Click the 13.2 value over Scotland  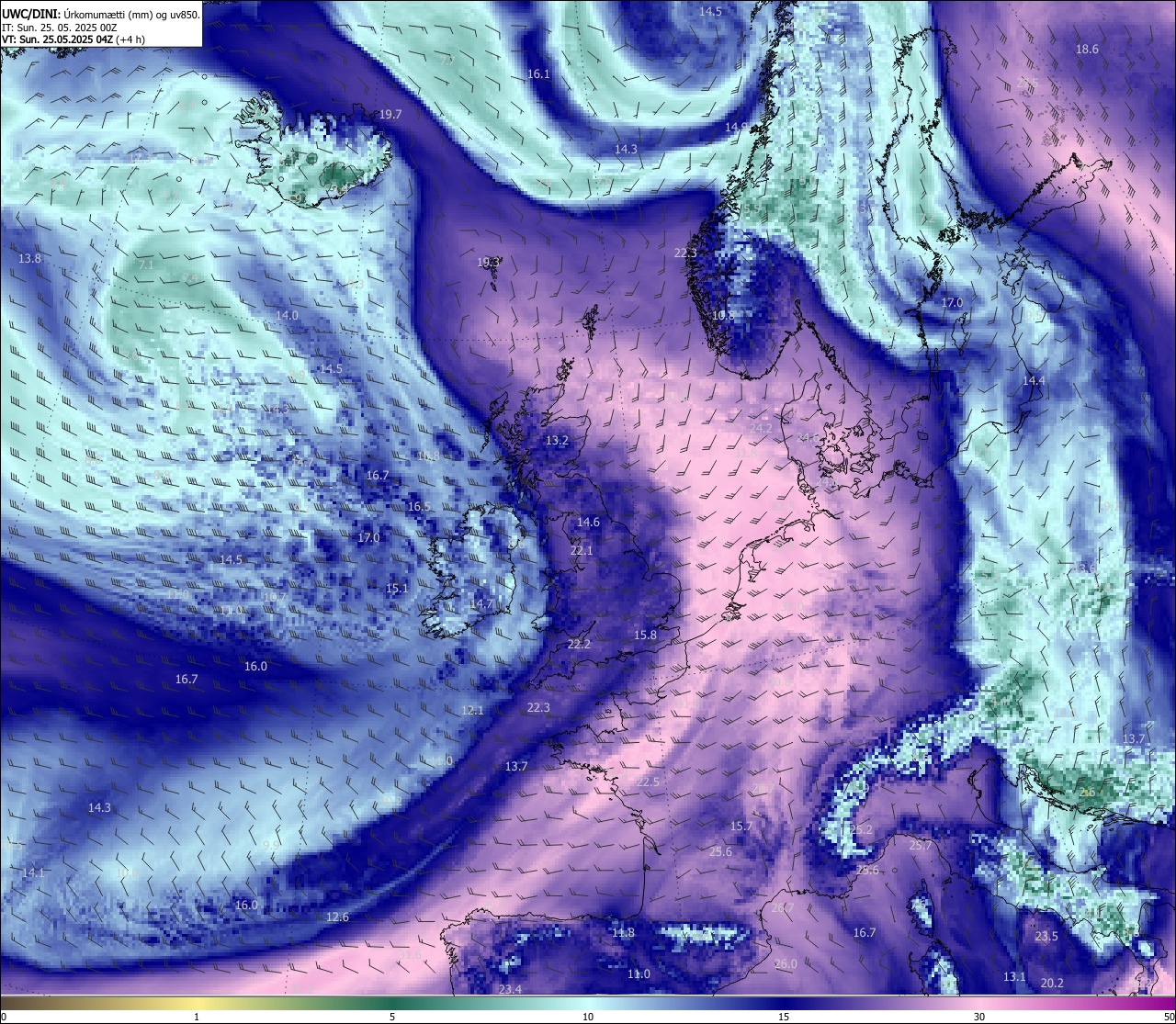(x=557, y=441)
